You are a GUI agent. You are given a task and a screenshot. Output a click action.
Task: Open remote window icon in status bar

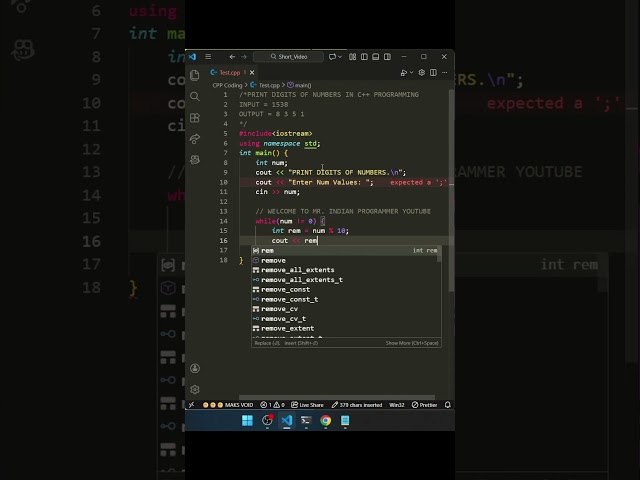pos(192,405)
